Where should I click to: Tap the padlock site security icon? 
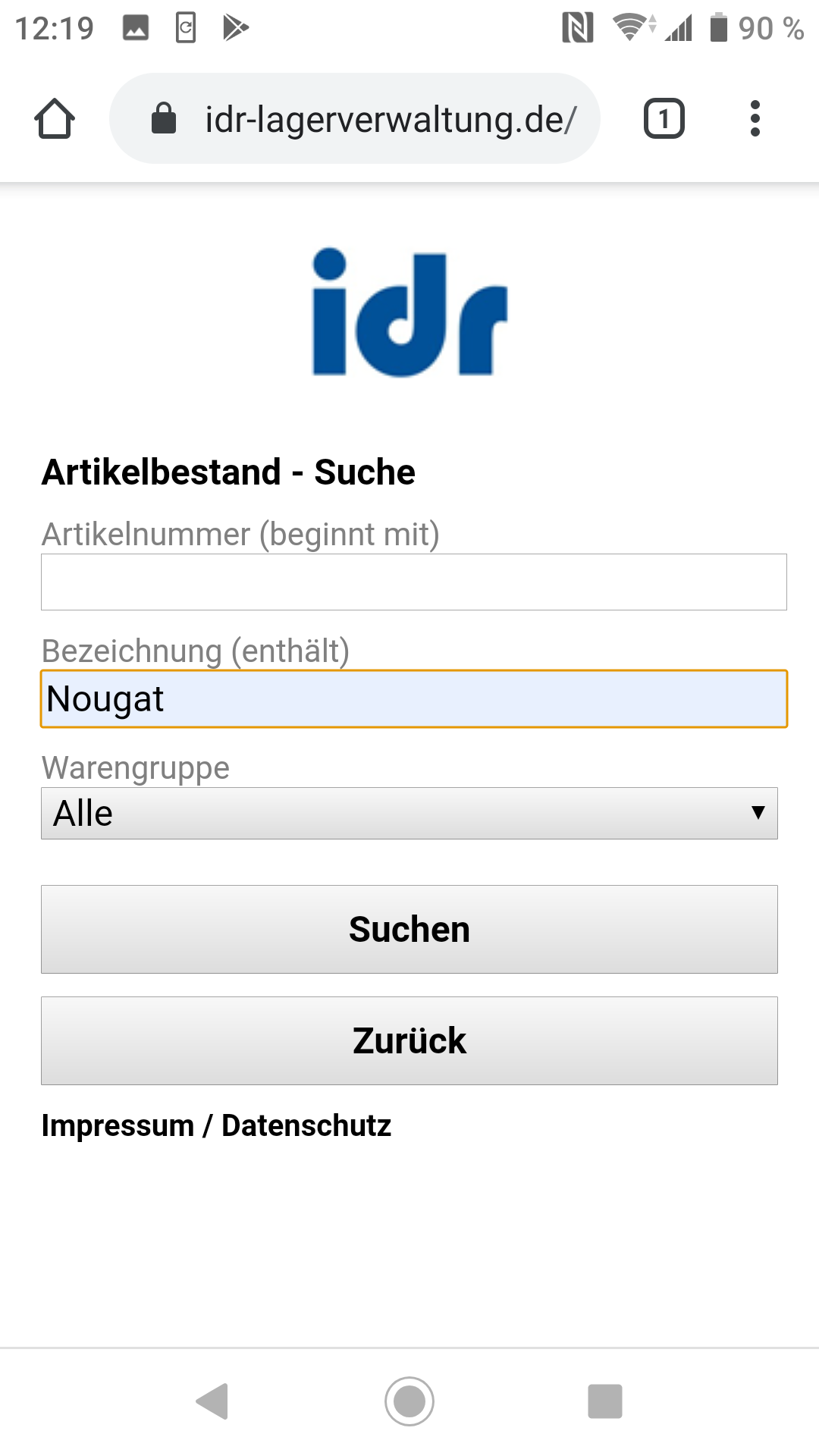coord(164,119)
